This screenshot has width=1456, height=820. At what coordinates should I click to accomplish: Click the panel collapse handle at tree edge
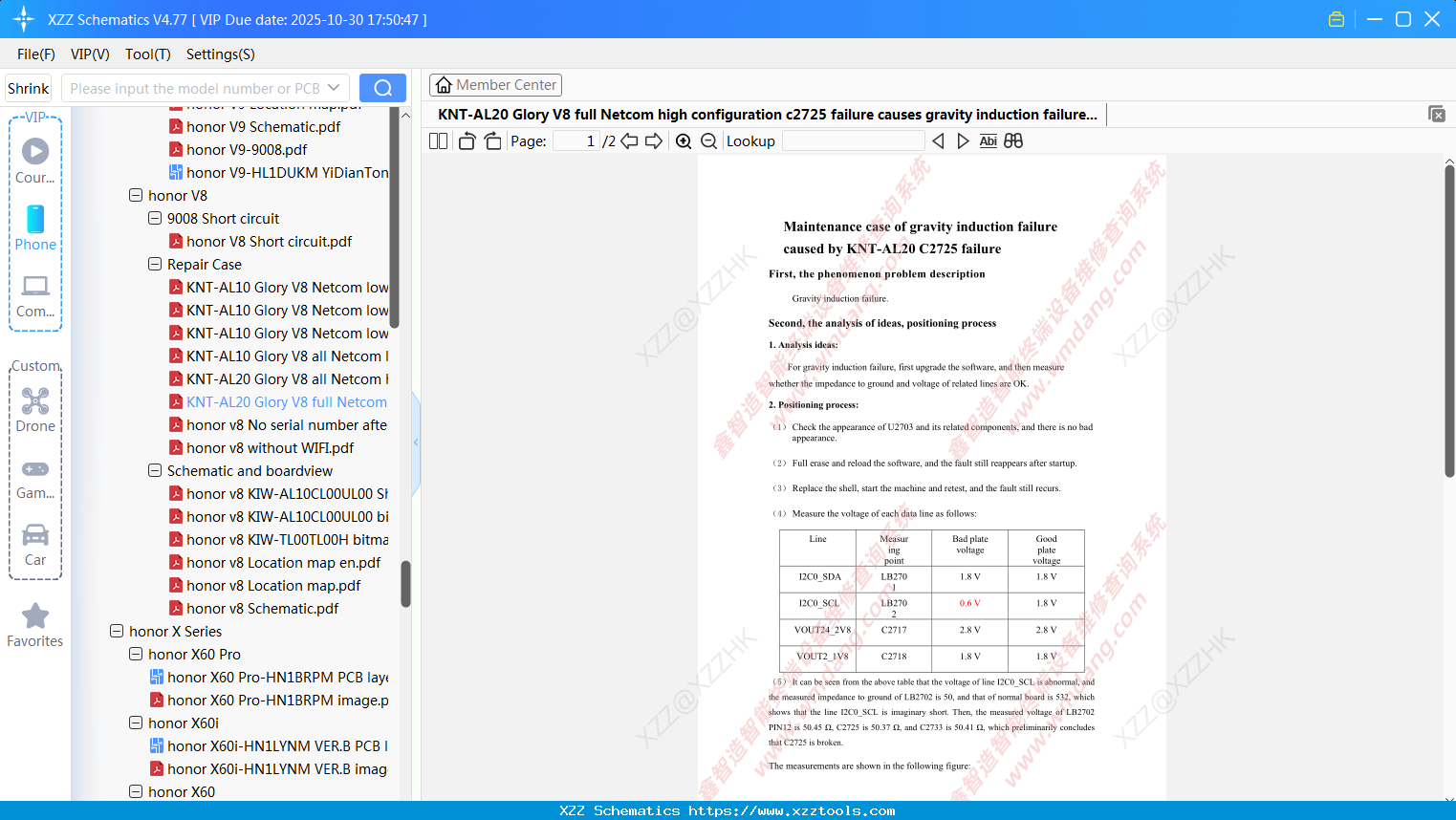tap(416, 442)
